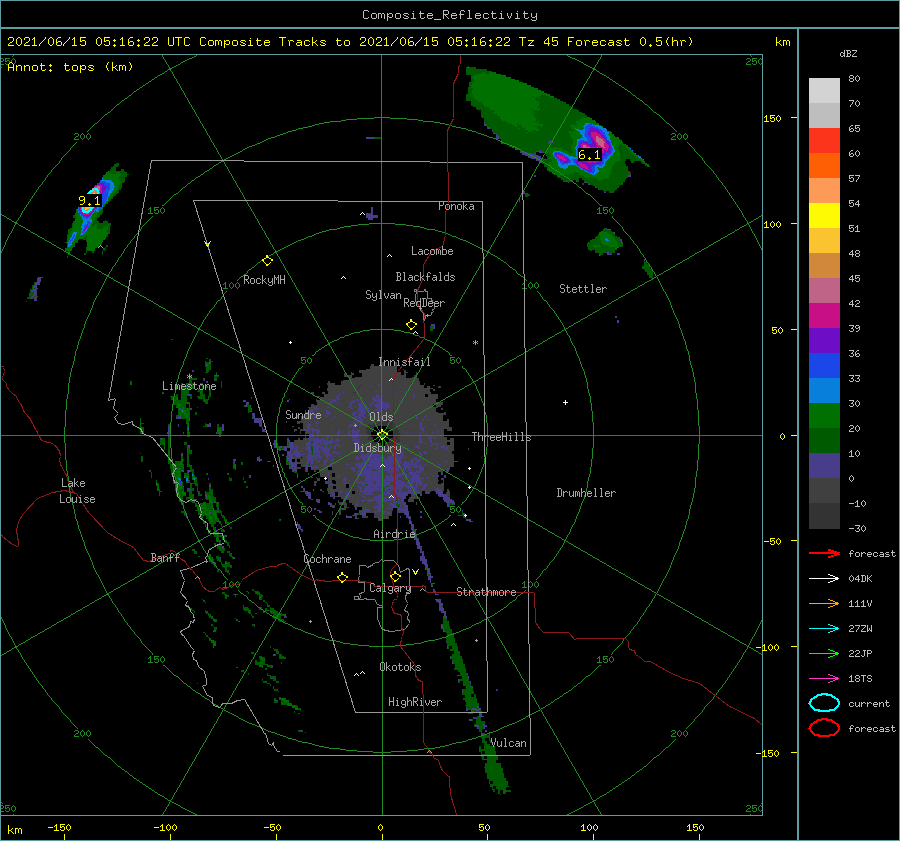The height and width of the screenshot is (841, 900).
Task: Pick the bright green 20-30 dBZ swatch
Action: [x=824, y=416]
